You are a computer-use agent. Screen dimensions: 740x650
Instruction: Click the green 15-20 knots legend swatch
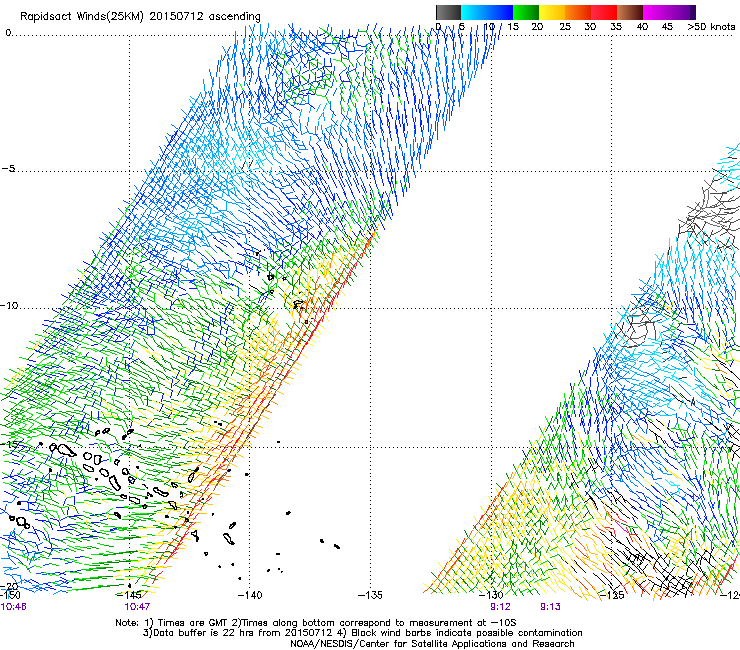point(526,12)
